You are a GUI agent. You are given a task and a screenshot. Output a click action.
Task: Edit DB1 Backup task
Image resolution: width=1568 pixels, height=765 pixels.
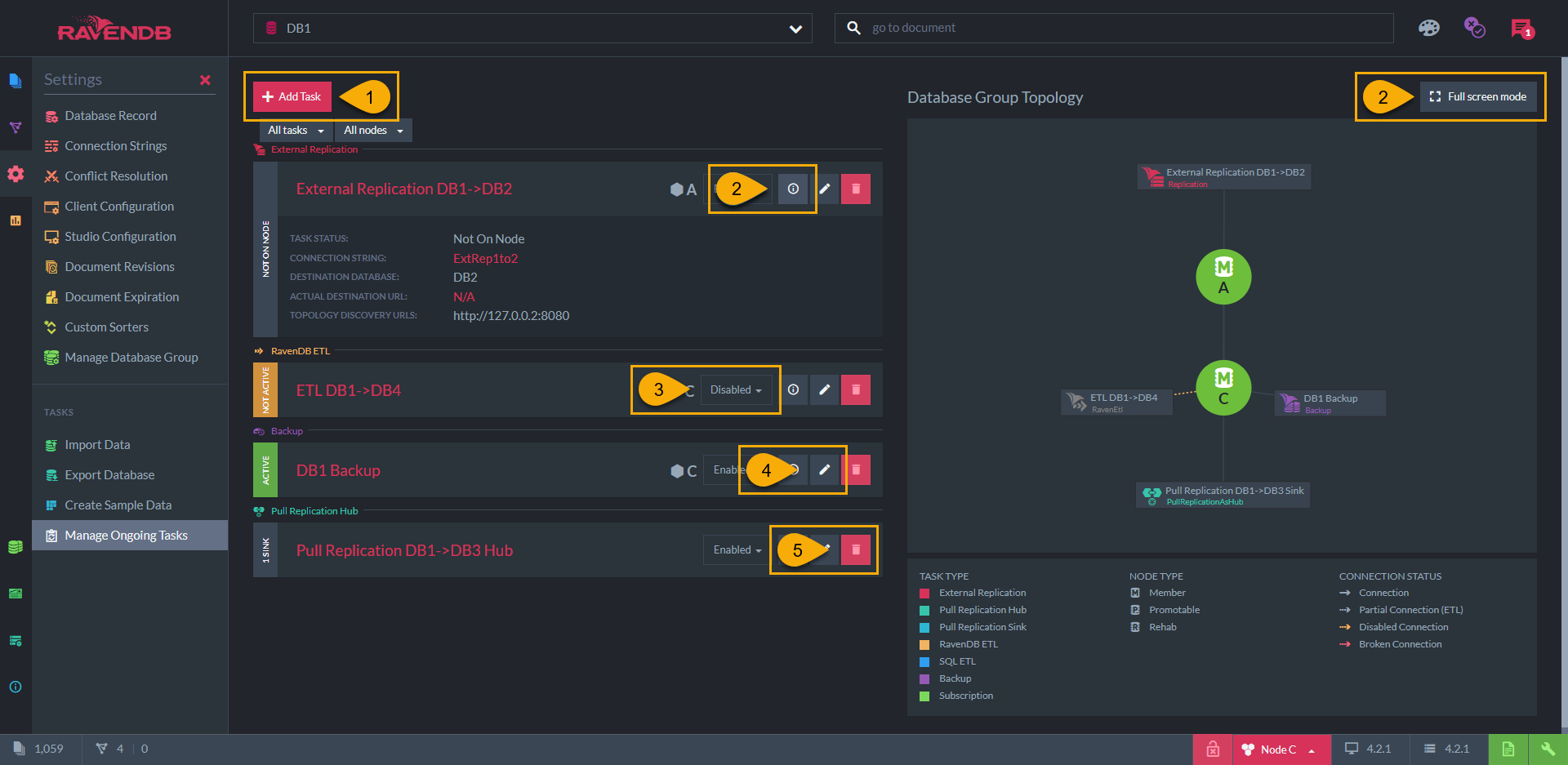pyautogui.click(x=825, y=469)
